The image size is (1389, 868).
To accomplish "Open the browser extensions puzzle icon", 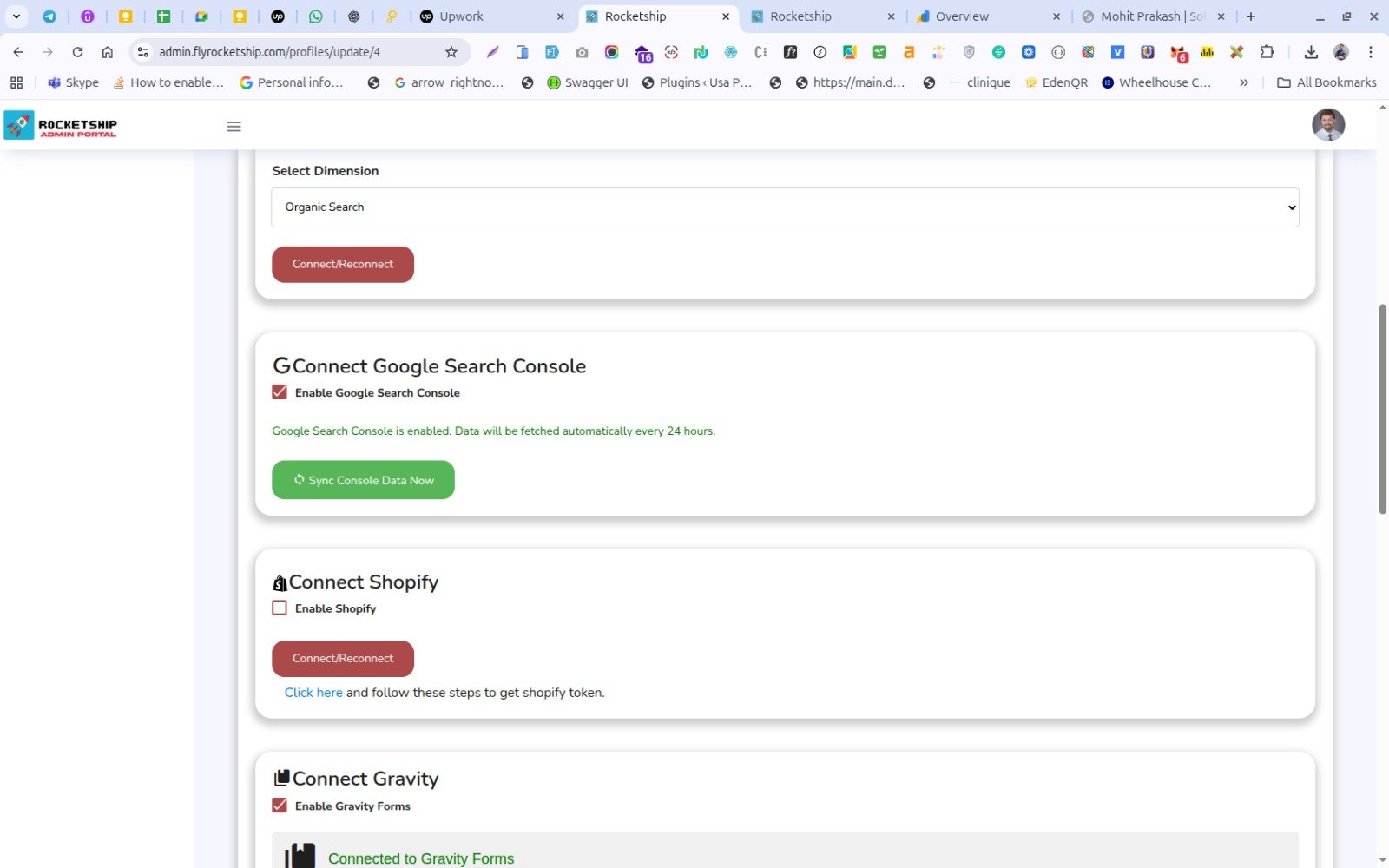I will (1267, 52).
